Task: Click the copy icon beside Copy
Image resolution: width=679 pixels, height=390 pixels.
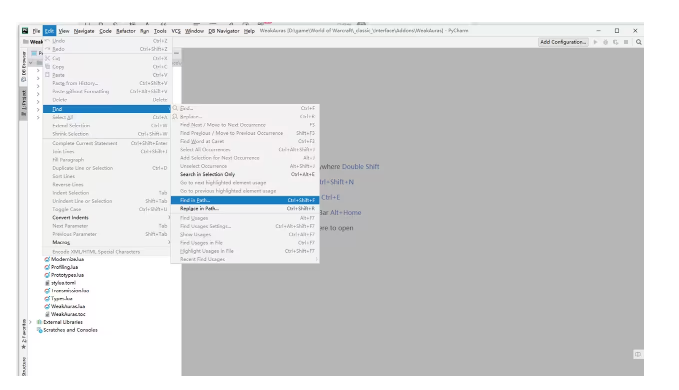Action: pos(48,67)
